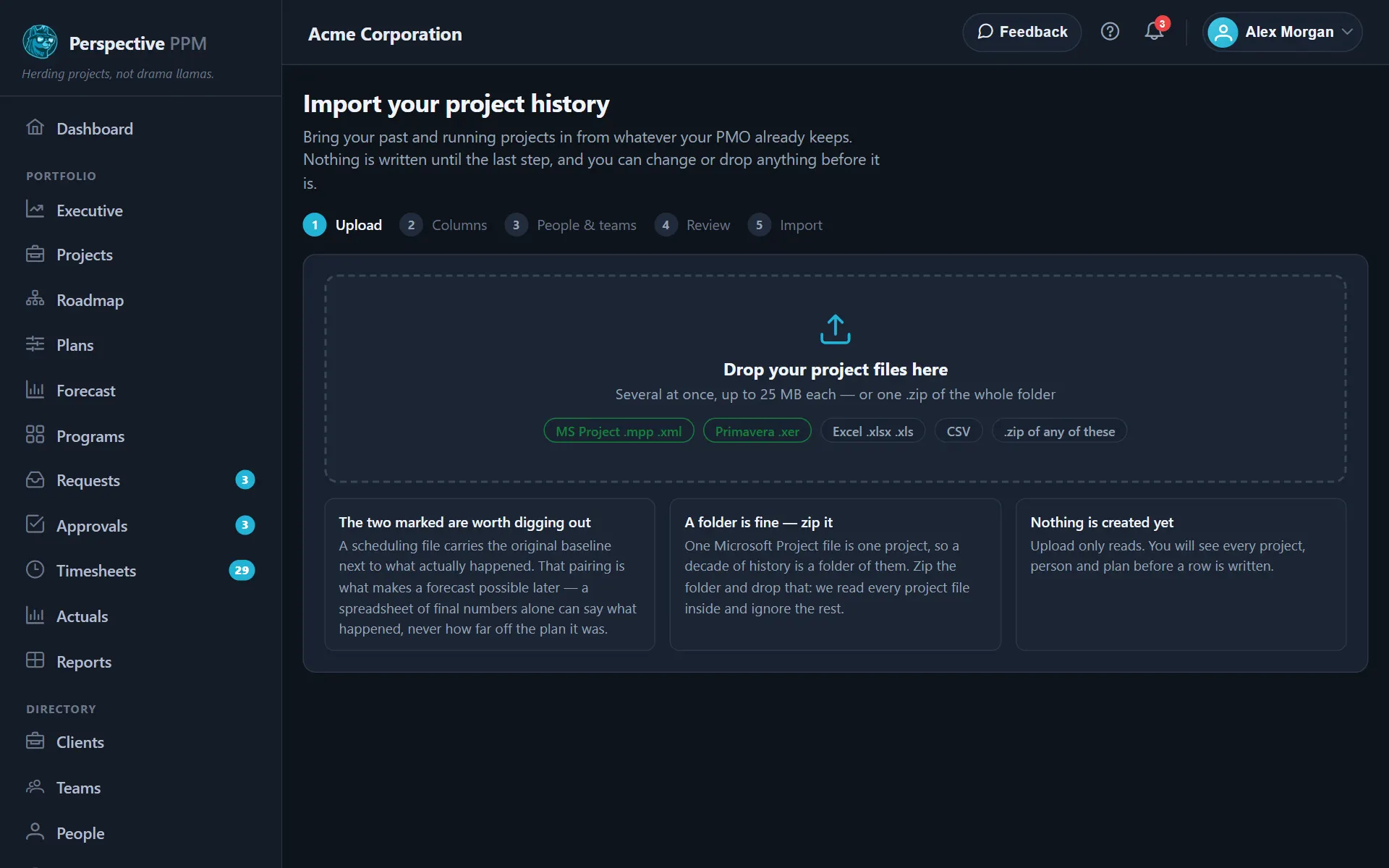This screenshot has height=868, width=1389.
Task: Click 'Nothing is created yet' heading
Action: tap(1102, 522)
